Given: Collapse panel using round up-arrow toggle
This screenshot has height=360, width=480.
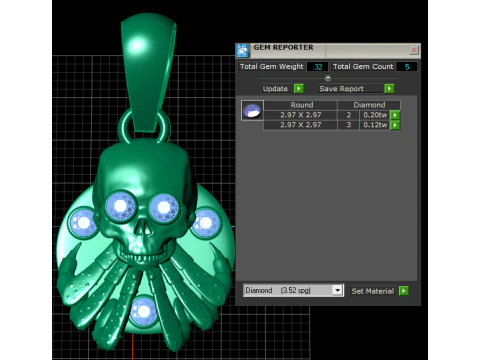Looking at the screenshot, I should (x=328, y=78).
